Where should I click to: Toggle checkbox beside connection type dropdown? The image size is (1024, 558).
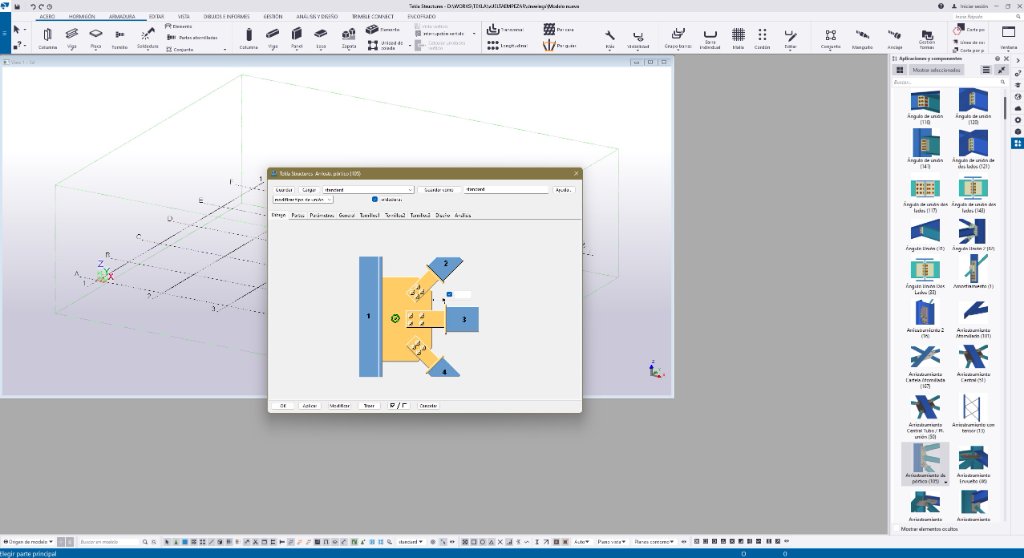pos(374,199)
